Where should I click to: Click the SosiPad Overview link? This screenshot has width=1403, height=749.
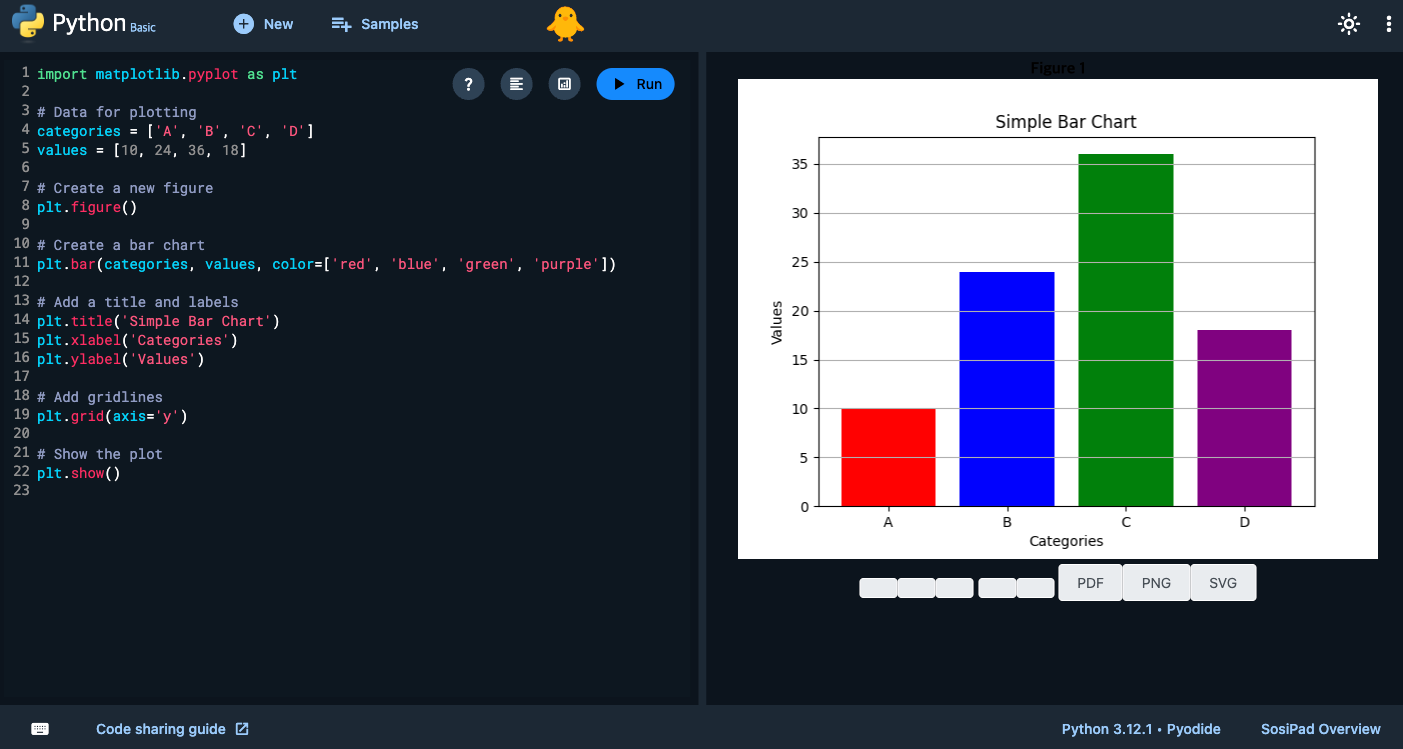click(x=1320, y=729)
